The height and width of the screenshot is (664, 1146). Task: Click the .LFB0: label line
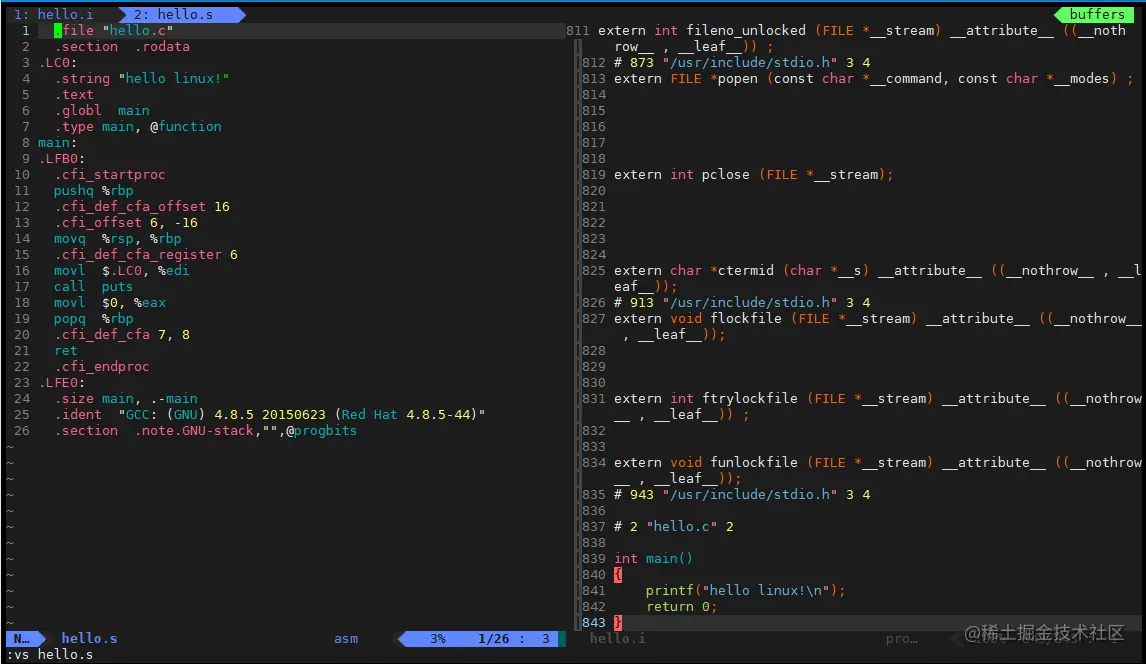pyautogui.click(x=61, y=159)
